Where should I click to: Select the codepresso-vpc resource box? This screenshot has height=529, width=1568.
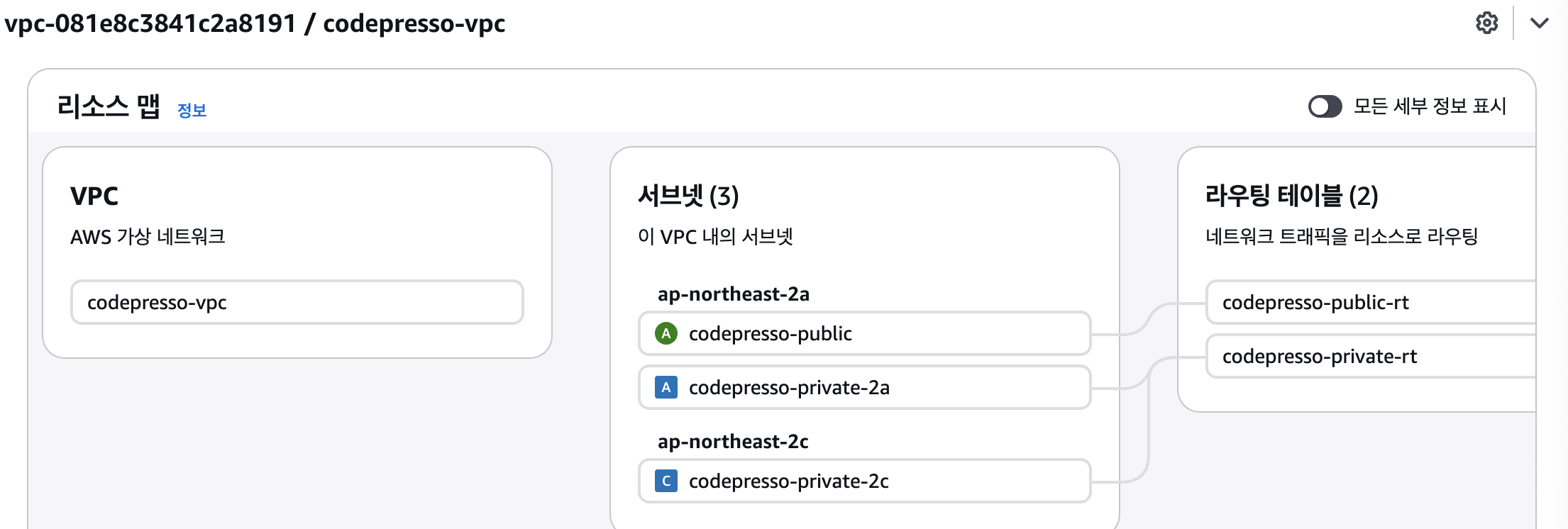pyautogui.click(x=297, y=302)
